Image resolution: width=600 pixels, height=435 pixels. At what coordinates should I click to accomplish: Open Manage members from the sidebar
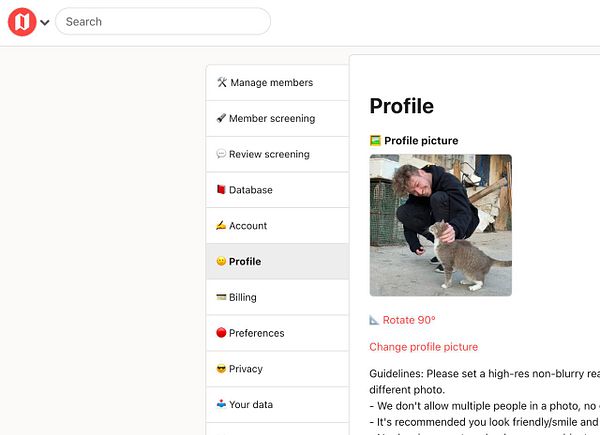271,83
